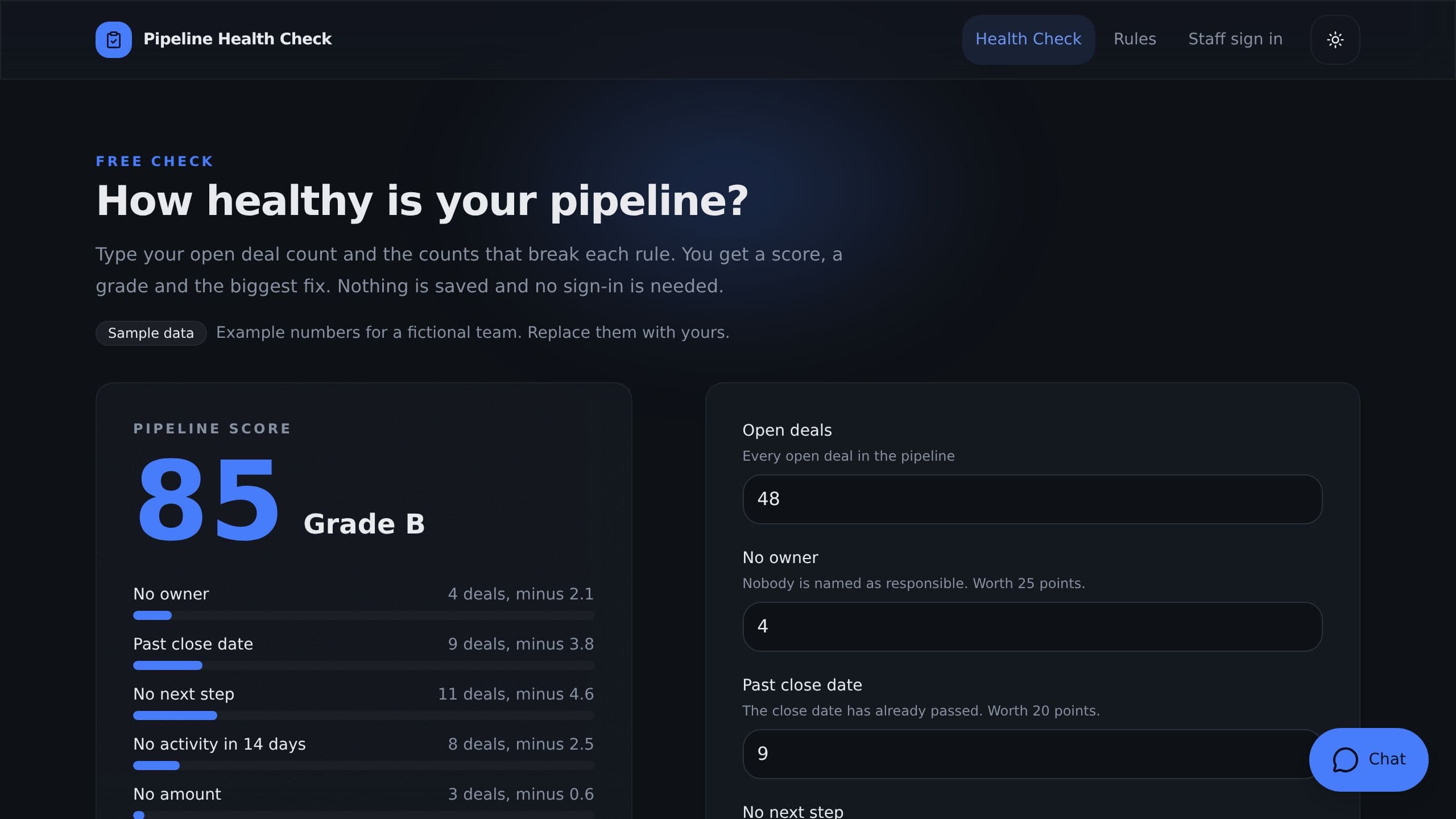Viewport: 1456px width, 819px height.
Task: Click '9 deals, minus 3.8' text
Action: click(520, 644)
